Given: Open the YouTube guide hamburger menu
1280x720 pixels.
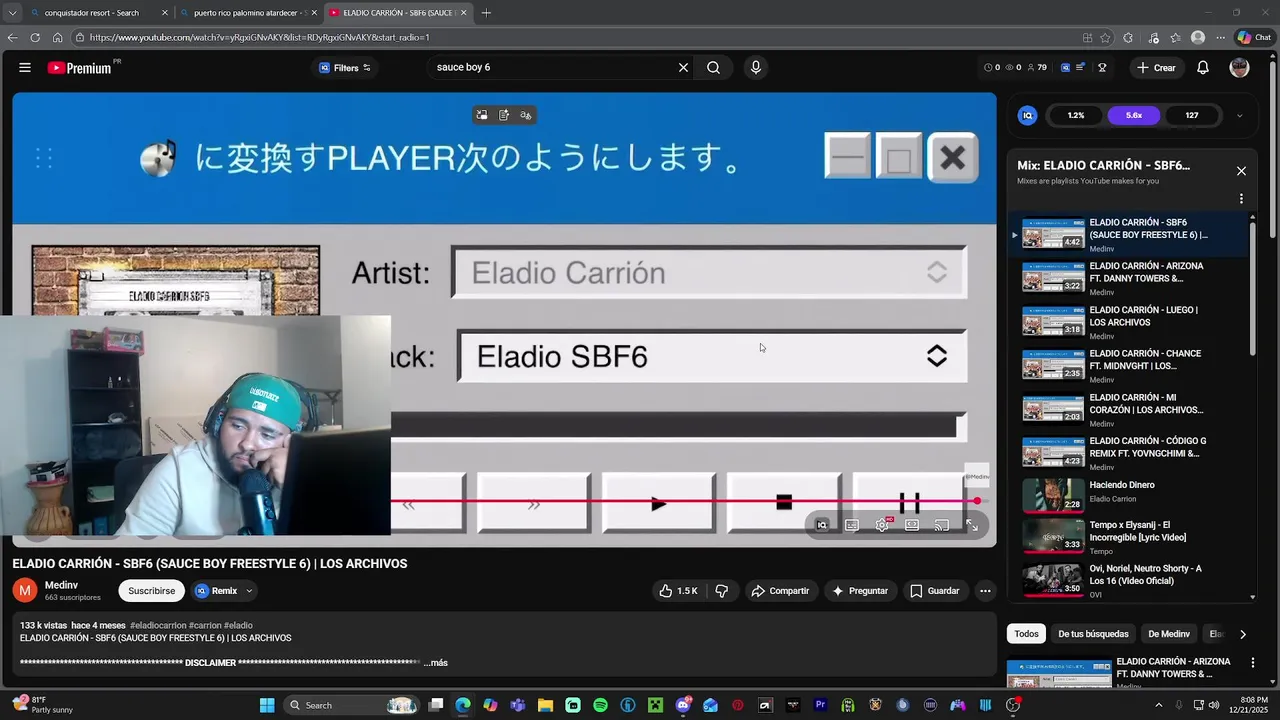Looking at the screenshot, I should tap(24, 67).
